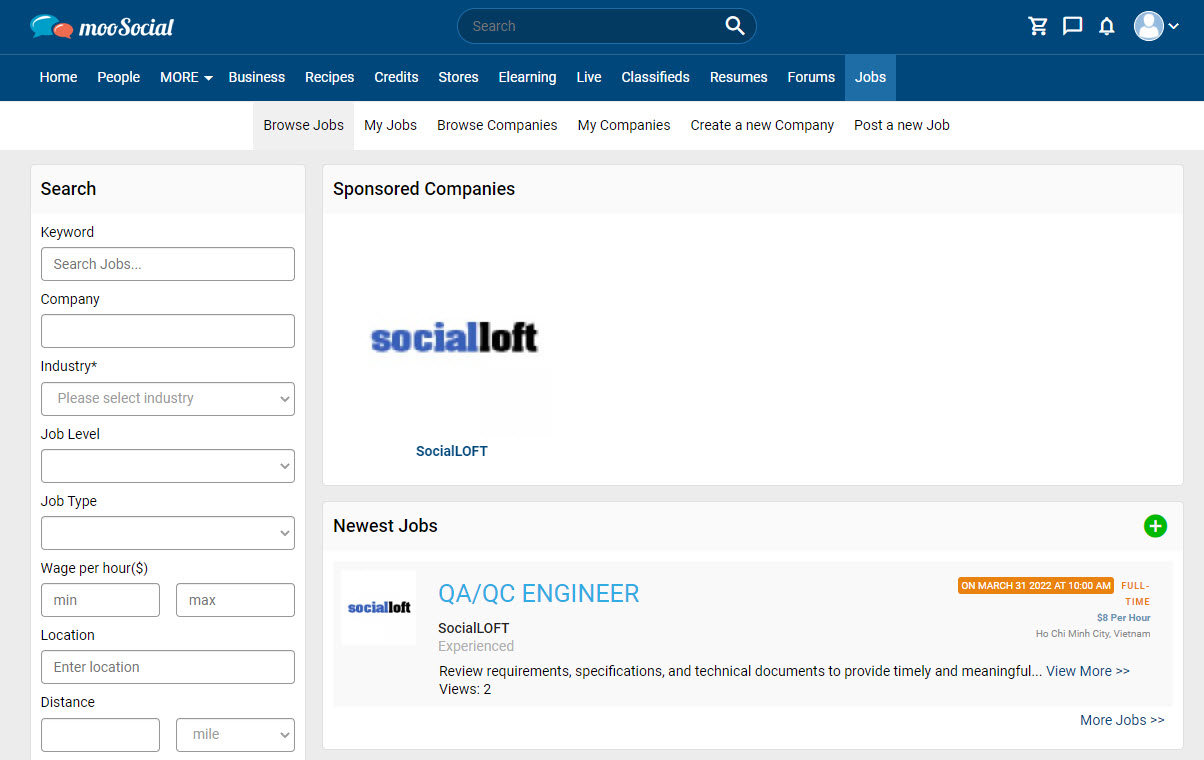Image resolution: width=1204 pixels, height=760 pixels.
Task: Click the wage min field
Action: pyautogui.click(x=100, y=600)
